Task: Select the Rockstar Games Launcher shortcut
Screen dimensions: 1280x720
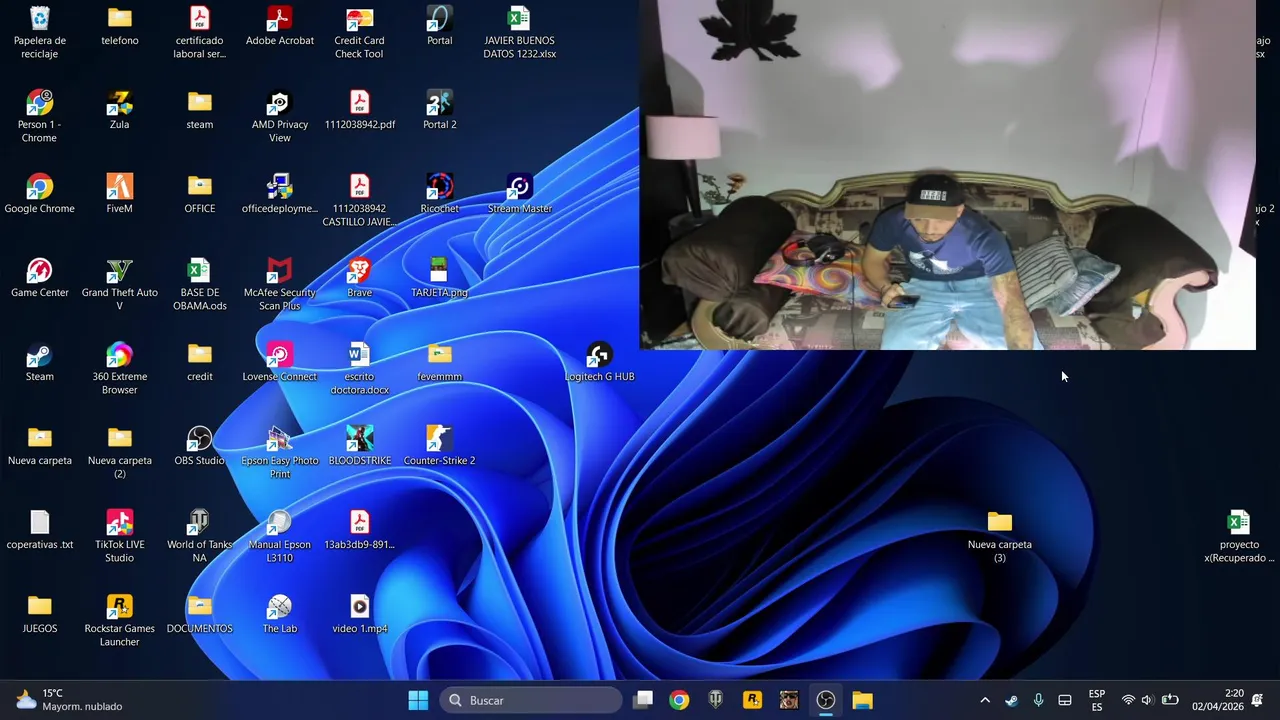Action: tap(120, 620)
